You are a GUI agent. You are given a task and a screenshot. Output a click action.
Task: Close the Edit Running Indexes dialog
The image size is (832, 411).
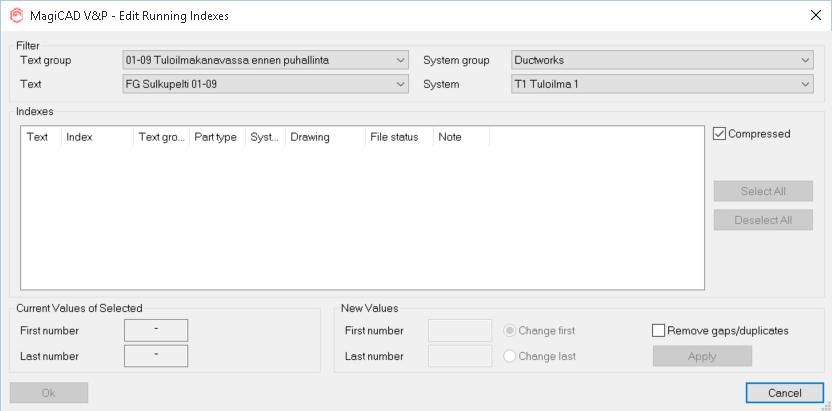click(x=816, y=15)
